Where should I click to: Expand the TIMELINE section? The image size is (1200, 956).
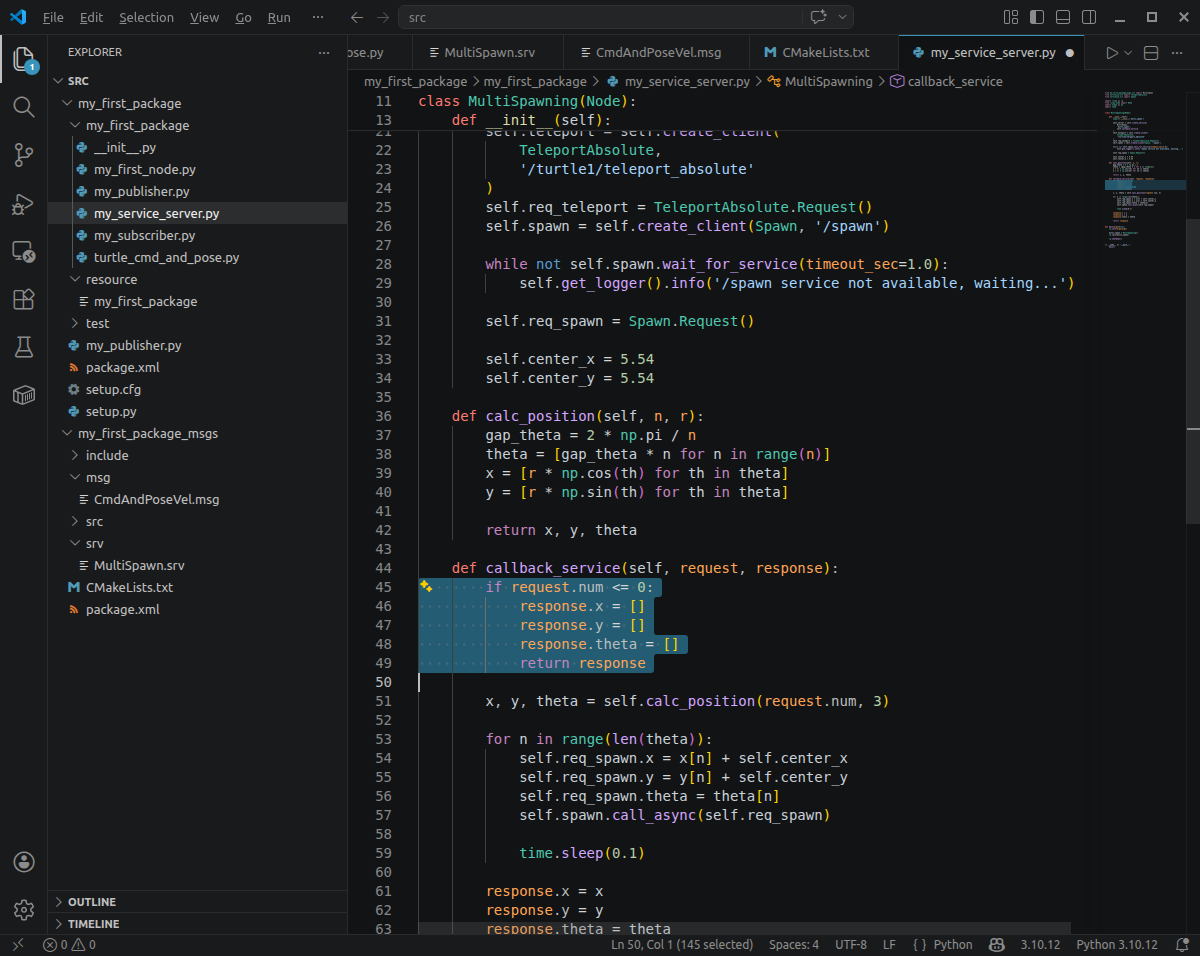click(x=197, y=924)
